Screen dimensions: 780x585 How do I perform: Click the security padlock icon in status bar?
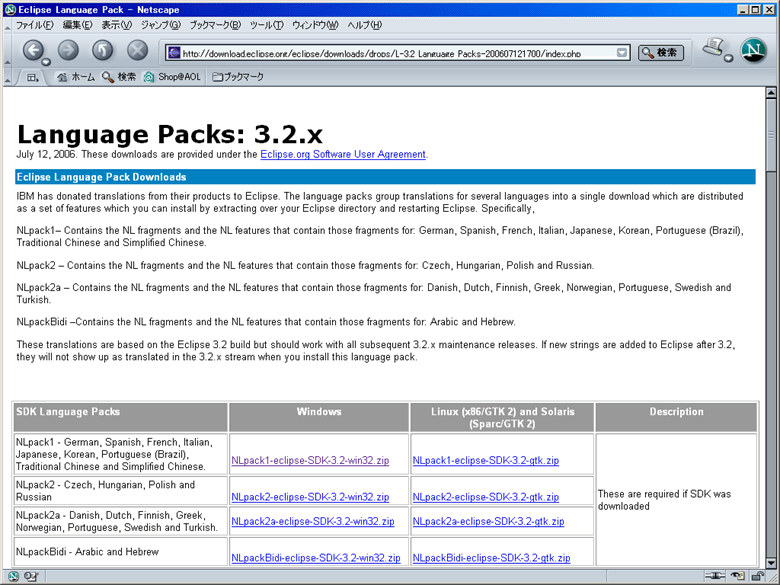tap(758, 576)
